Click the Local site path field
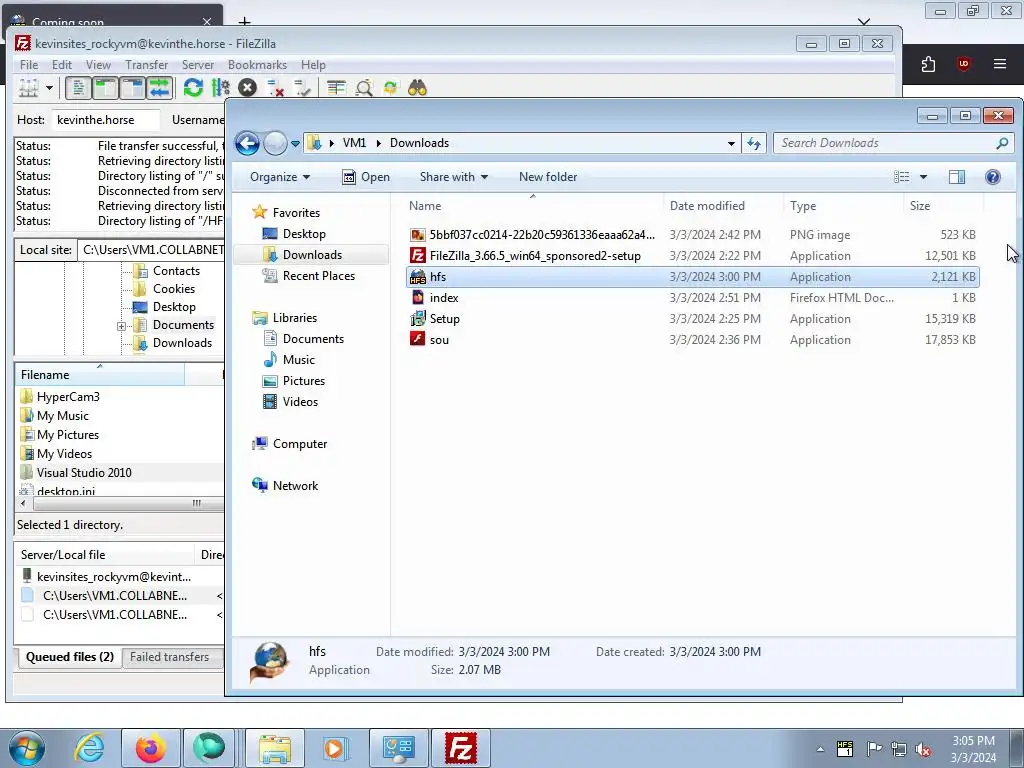 pyautogui.click(x=151, y=249)
